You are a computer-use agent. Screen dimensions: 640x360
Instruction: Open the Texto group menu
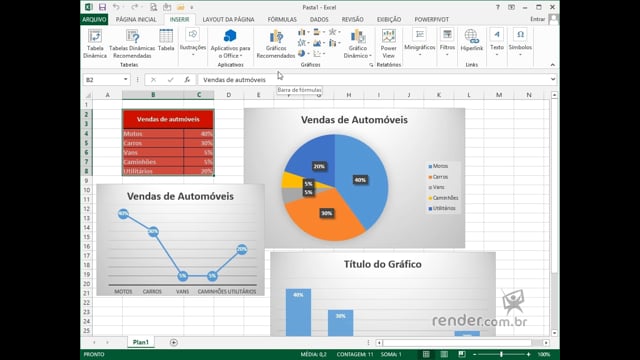click(497, 42)
